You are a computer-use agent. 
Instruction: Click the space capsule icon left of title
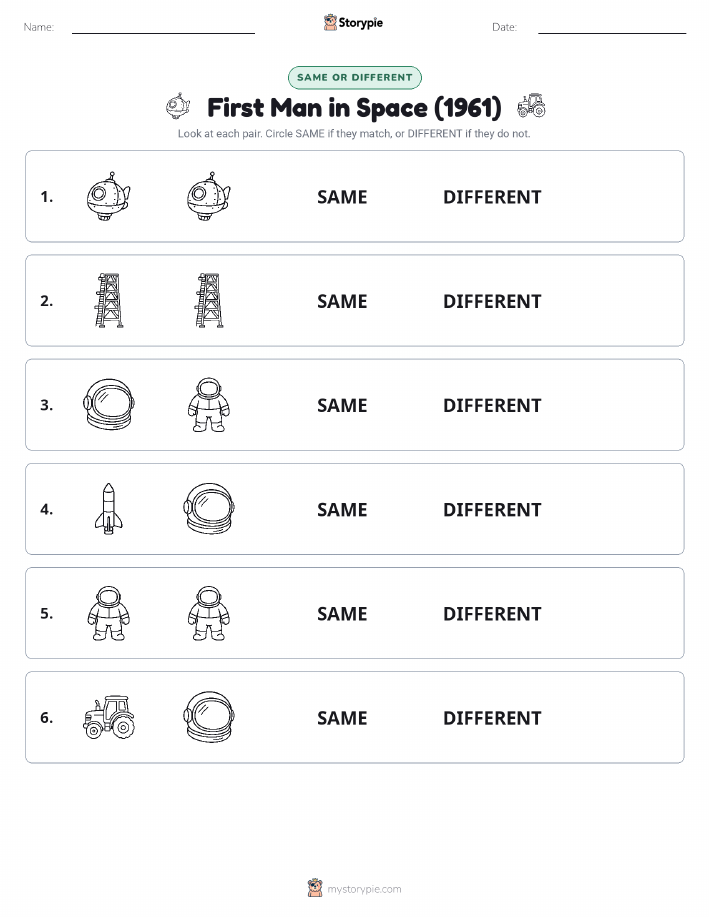[x=178, y=106]
